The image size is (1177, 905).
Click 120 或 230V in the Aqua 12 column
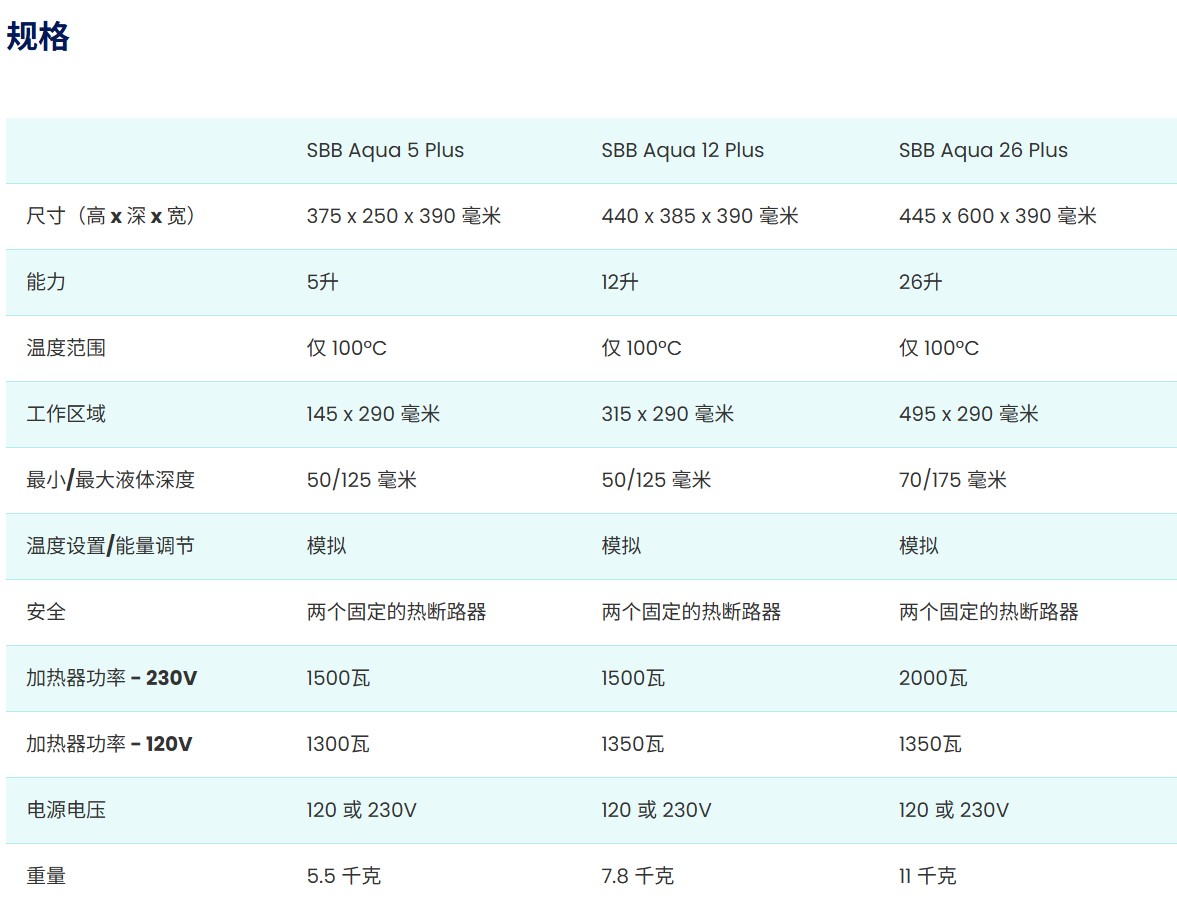(x=656, y=810)
